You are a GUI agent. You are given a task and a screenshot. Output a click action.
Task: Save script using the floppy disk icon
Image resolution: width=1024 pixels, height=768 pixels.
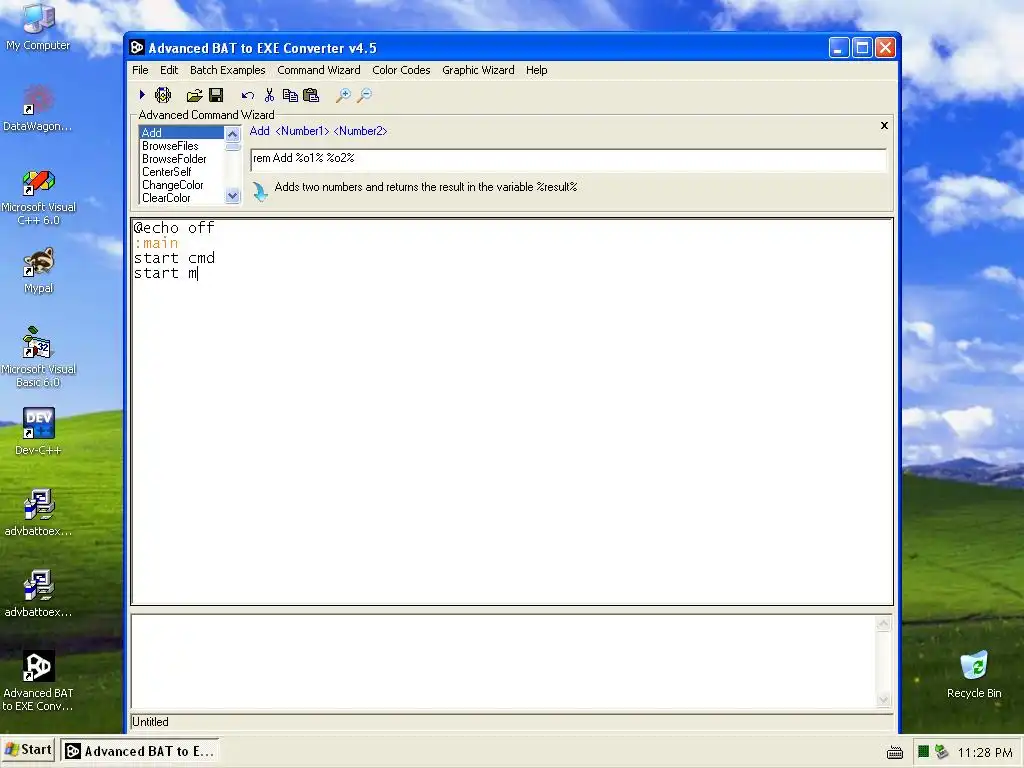(216, 95)
